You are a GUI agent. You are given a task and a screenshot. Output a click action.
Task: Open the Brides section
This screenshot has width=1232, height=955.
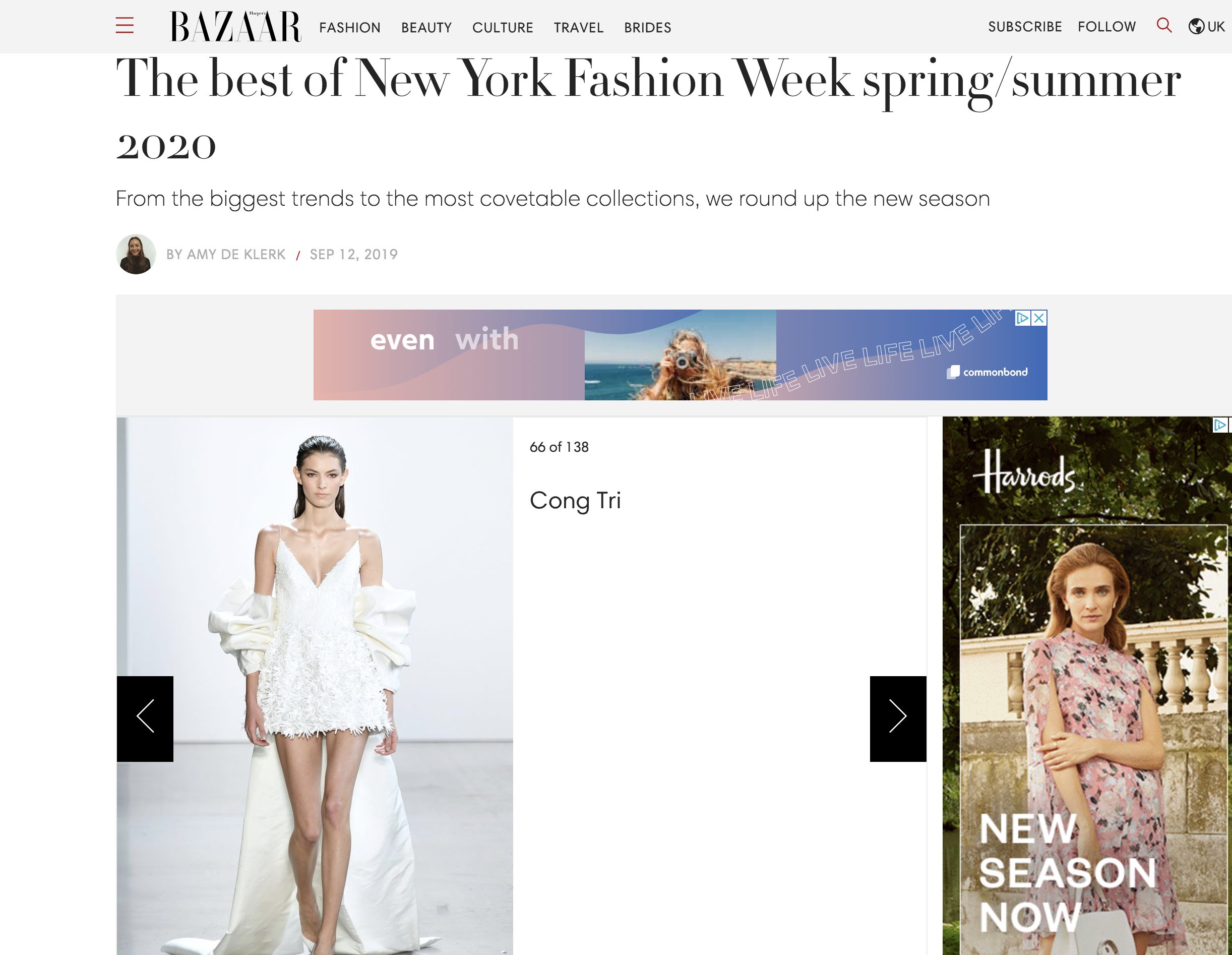(x=648, y=28)
